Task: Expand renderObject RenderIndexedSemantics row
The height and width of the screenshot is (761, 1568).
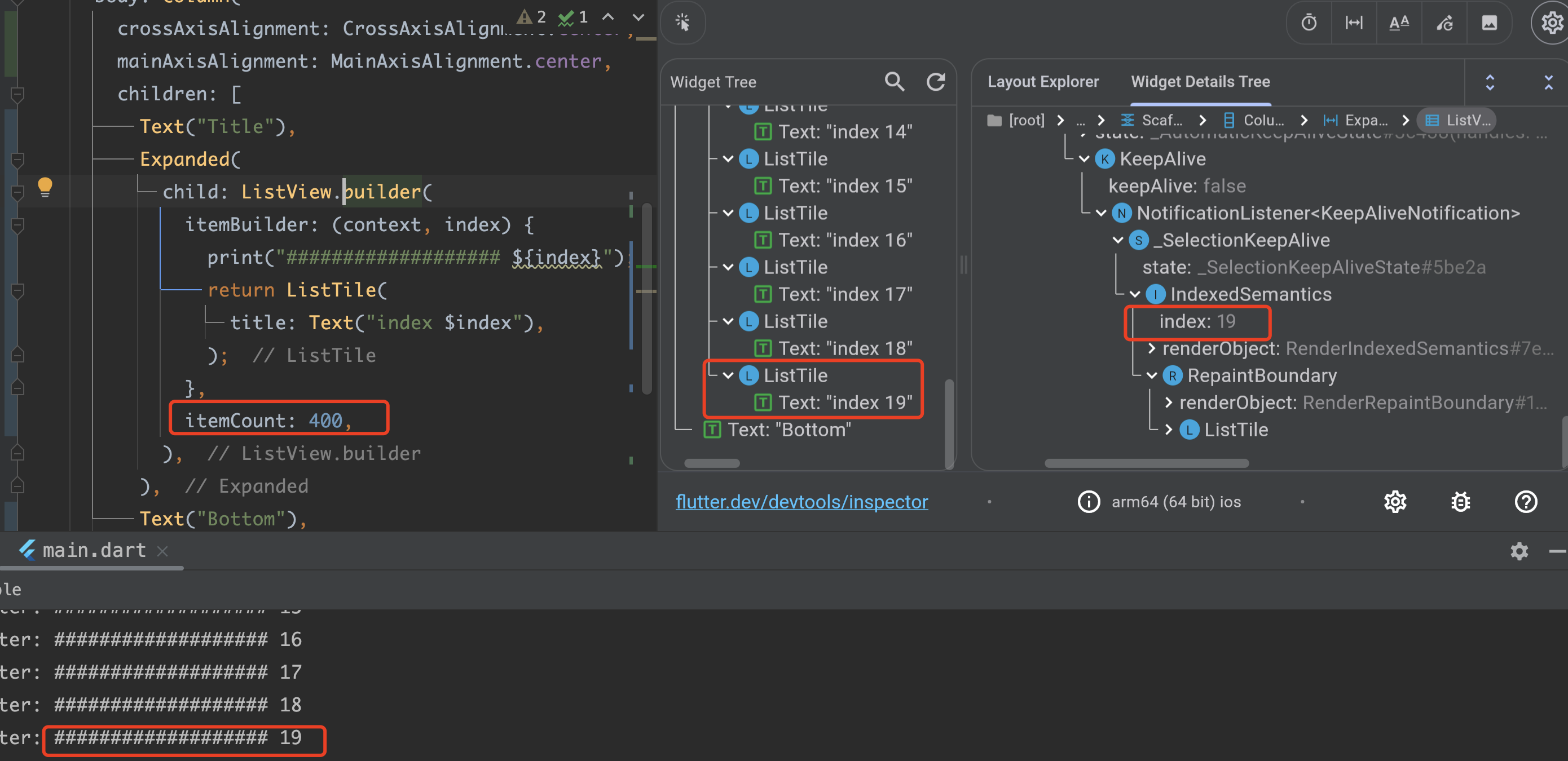Action: (1152, 348)
